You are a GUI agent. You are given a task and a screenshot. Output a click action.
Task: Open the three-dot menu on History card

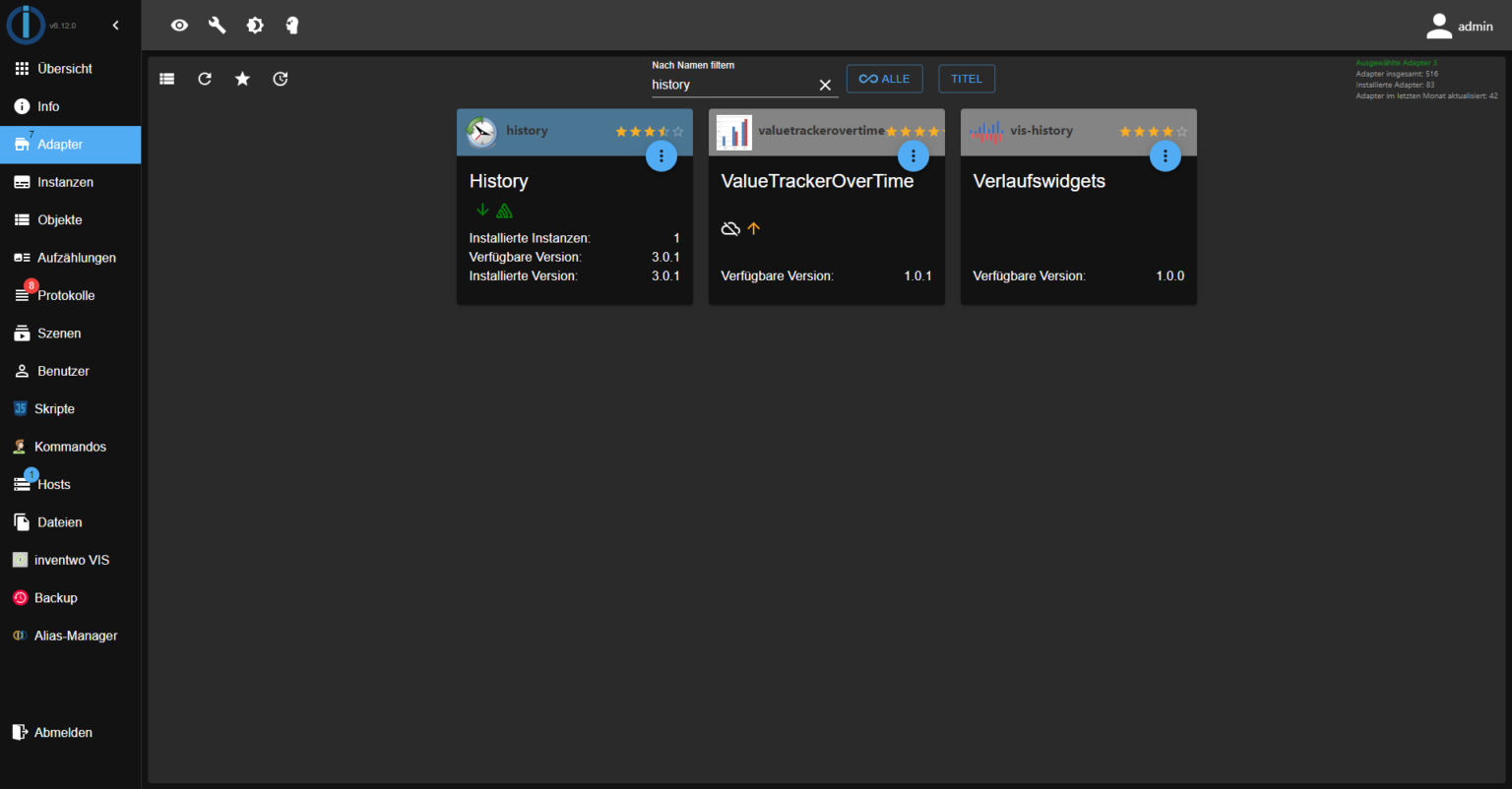(661, 155)
